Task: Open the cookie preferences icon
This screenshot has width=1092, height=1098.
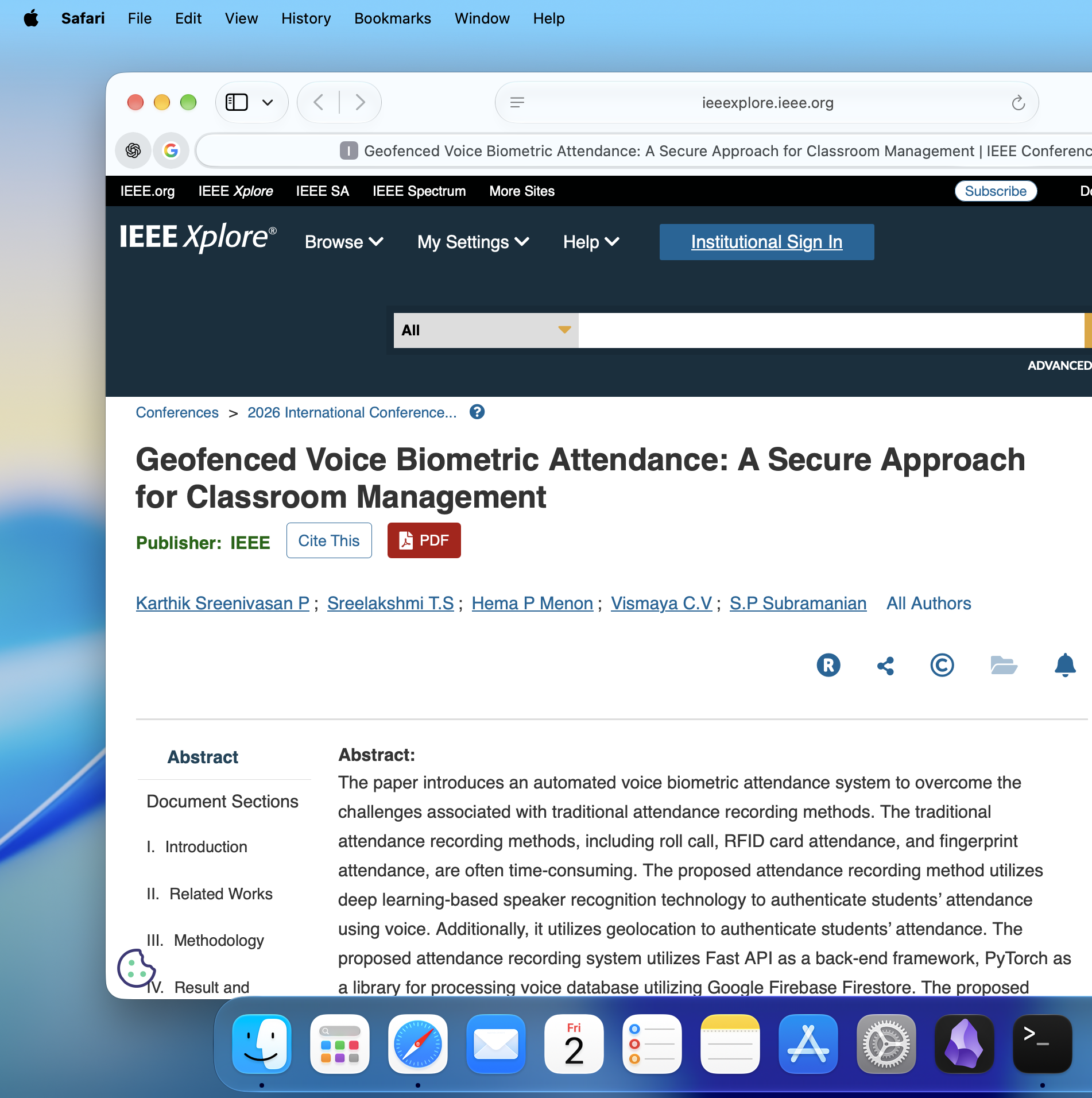Action: tap(136, 968)
